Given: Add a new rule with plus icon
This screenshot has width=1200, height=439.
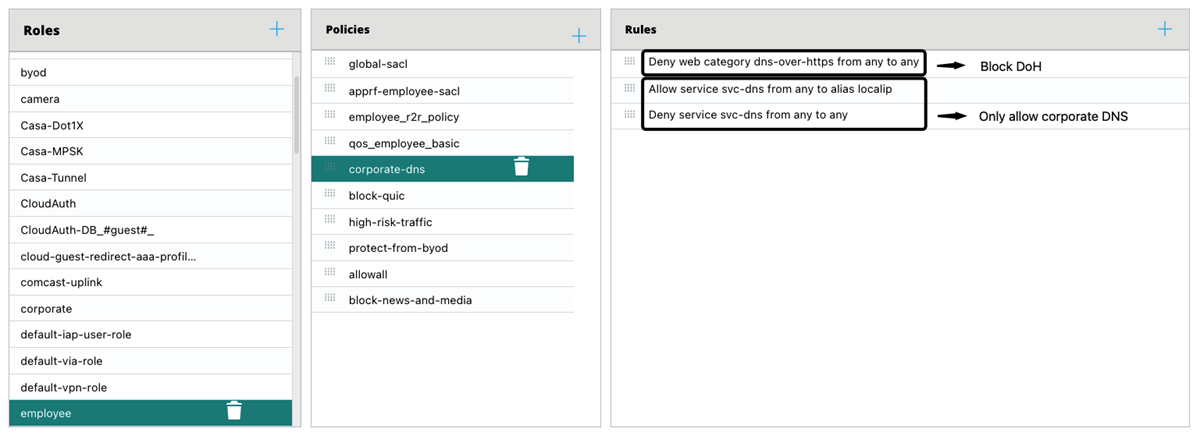Looking at the screenshot, I should [1164, 29].
